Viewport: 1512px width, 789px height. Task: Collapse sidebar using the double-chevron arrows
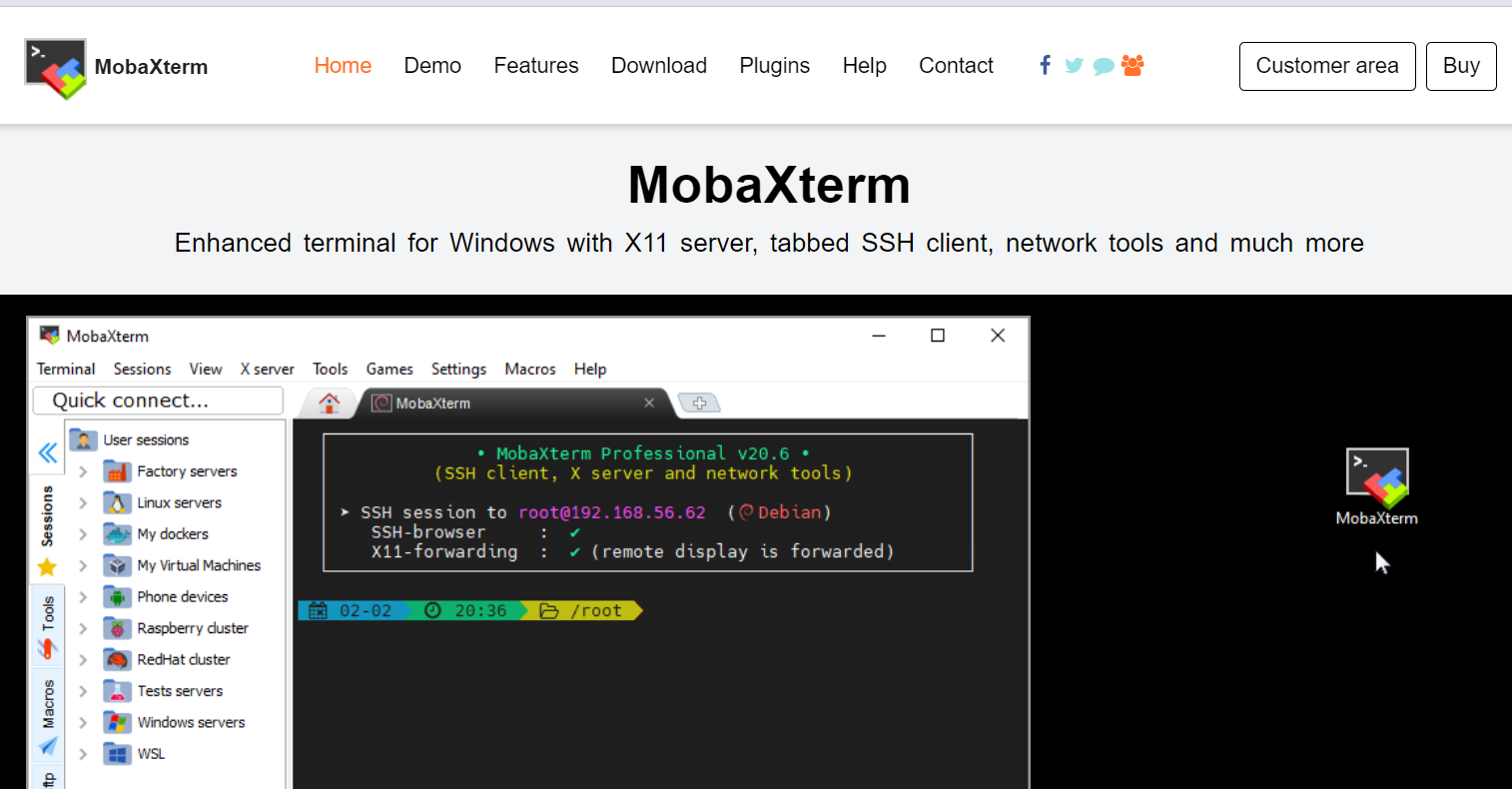(x=47, y=453)
